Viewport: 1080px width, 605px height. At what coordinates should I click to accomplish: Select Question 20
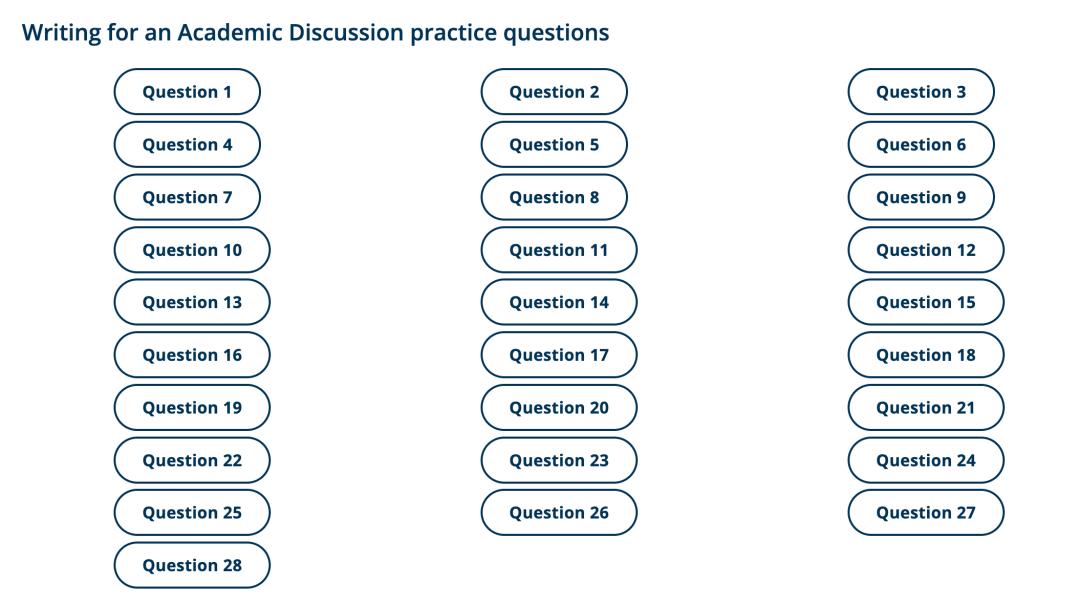pyautogui.click(x=559, y=407)
